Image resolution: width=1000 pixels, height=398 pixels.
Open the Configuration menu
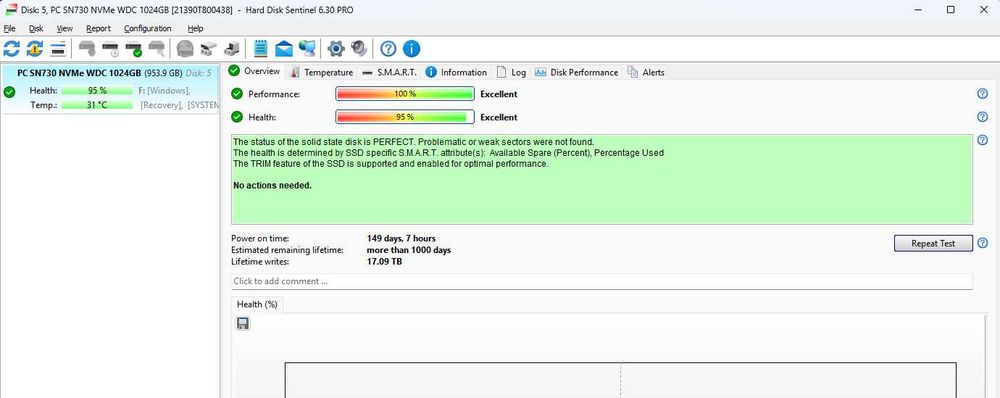click(147, 28)
